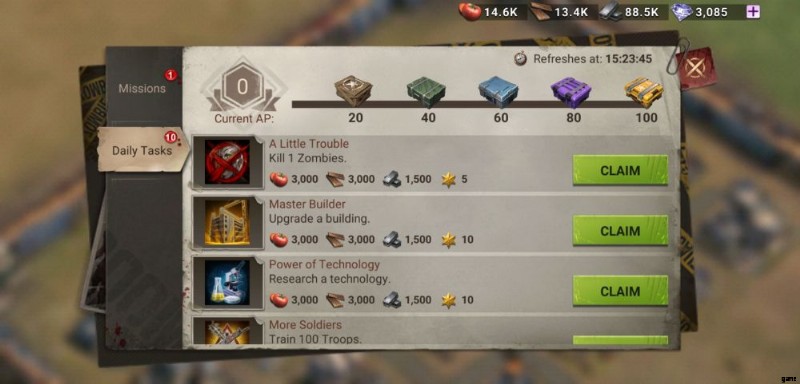Close the tasks panel with red X
The width and height of the screenshot is (800, 384).
pos(694,69)
